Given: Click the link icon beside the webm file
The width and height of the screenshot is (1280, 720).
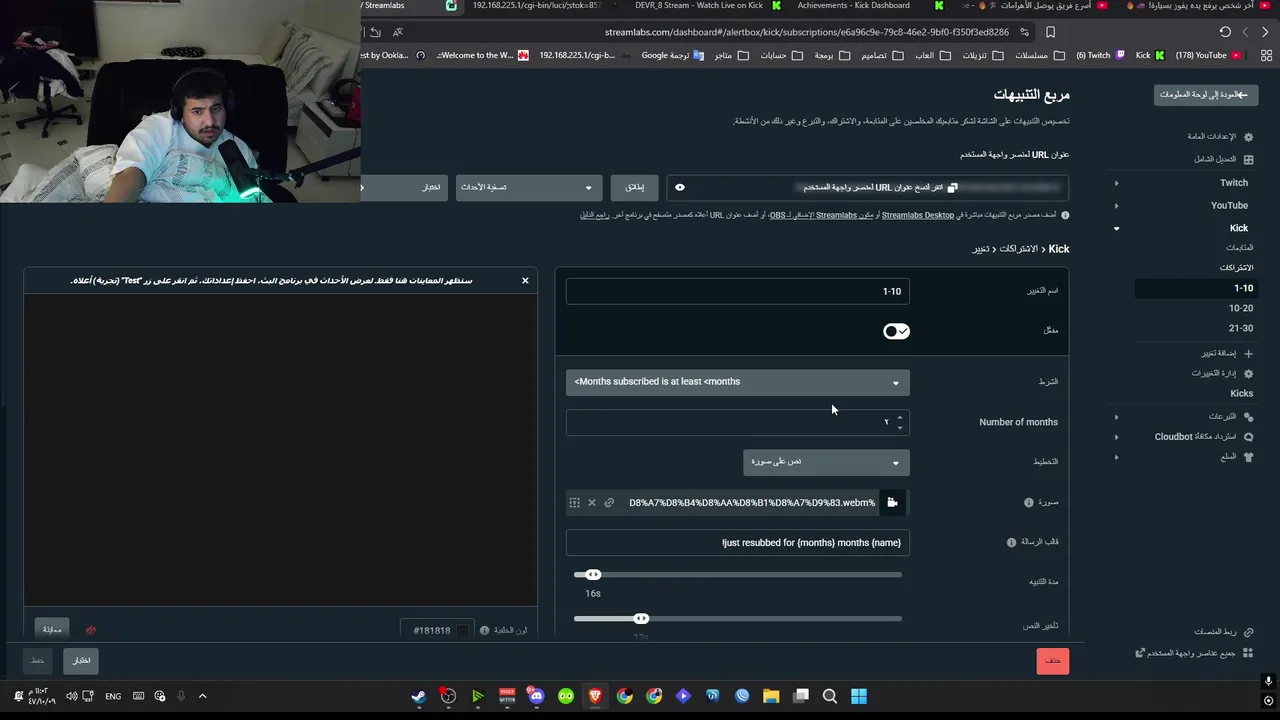Looking at the screenshot, I should [609, 503].
